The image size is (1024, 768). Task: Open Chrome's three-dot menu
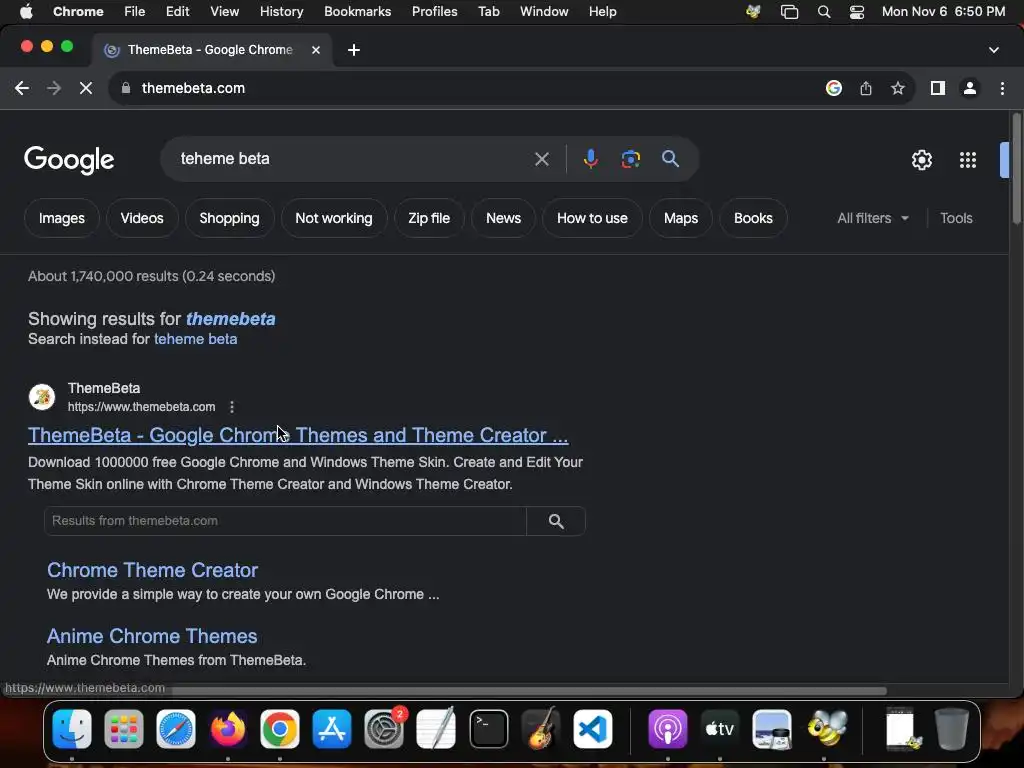1002,88
